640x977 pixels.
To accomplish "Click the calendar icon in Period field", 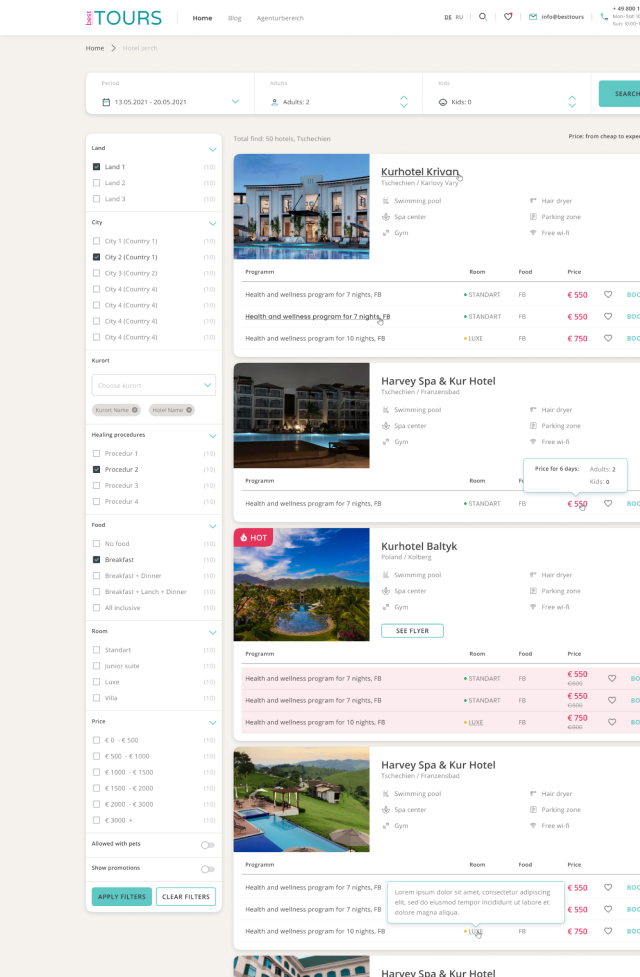I will [106, 102].
